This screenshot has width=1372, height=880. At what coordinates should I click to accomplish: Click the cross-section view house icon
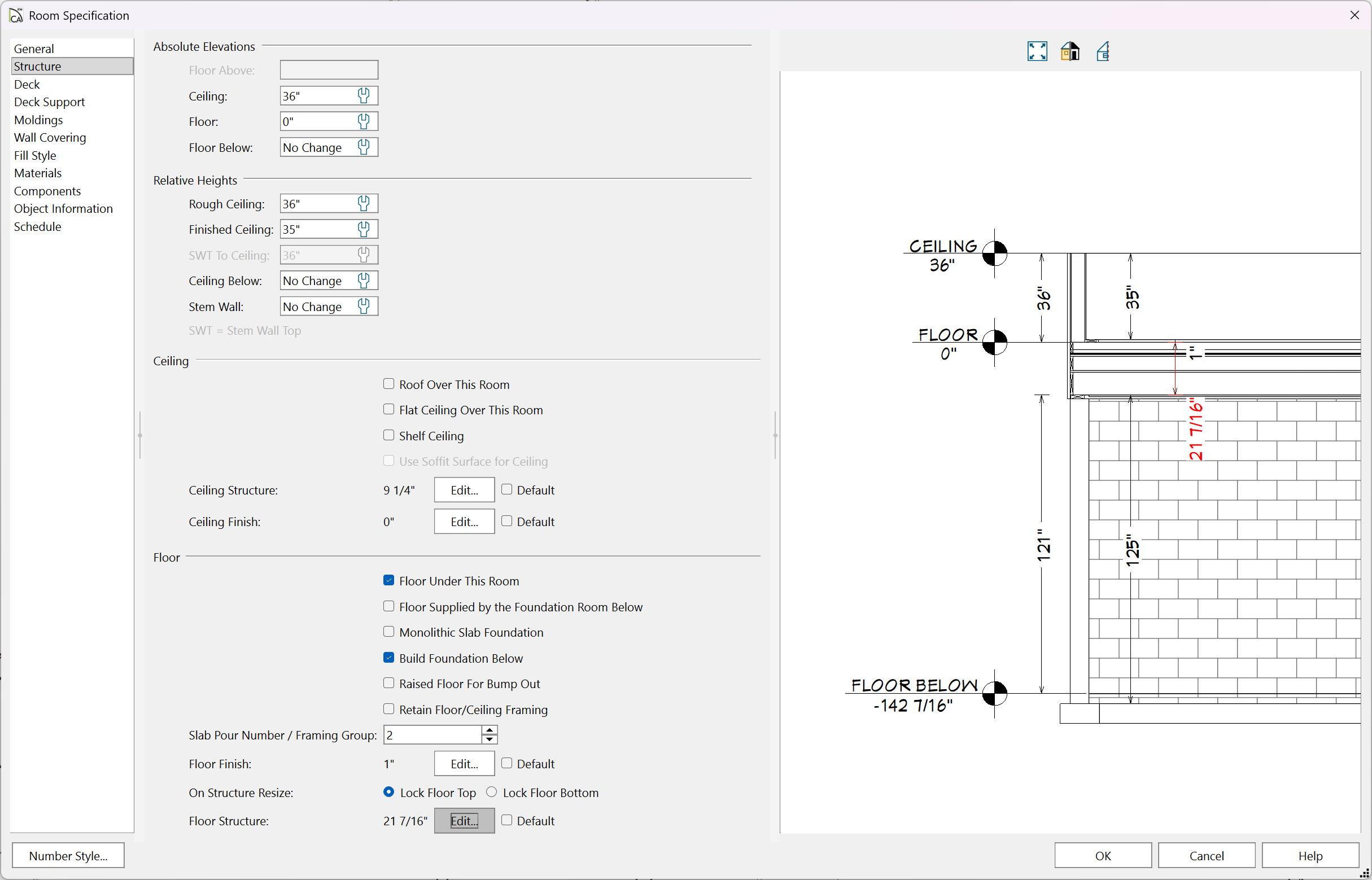[1103, 51]
